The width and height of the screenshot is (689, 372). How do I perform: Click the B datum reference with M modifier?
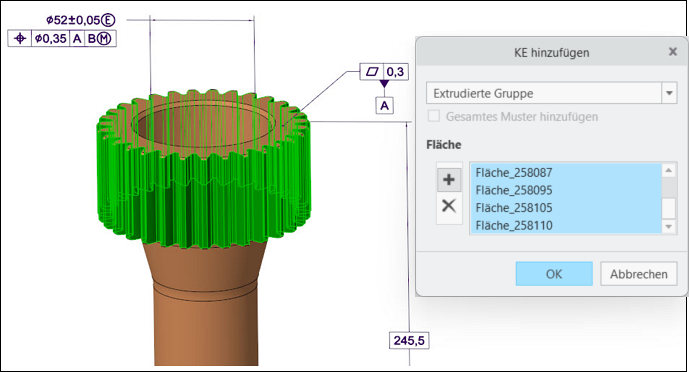tap(100, 39)
